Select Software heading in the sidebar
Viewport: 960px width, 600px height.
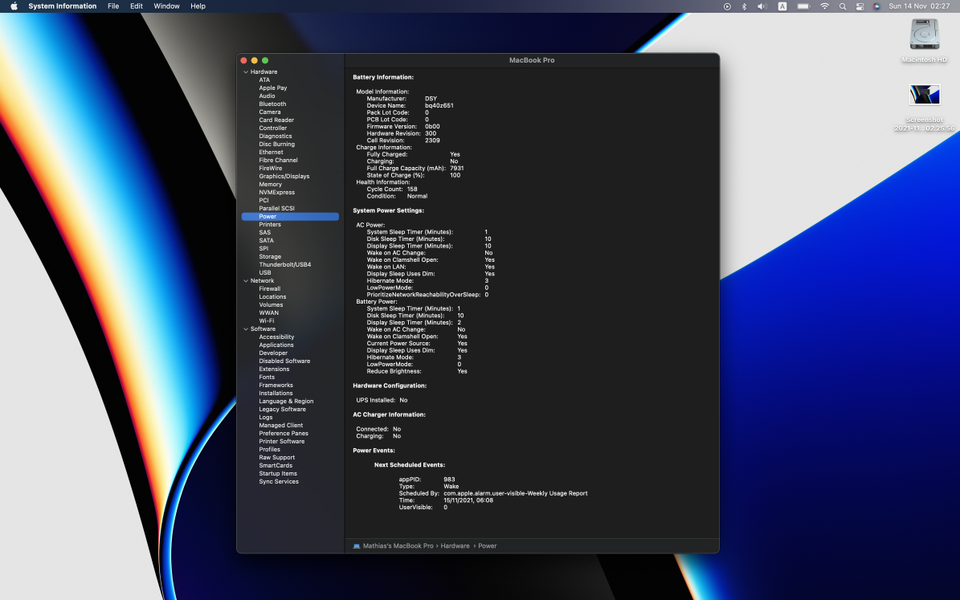click(x=263, y=329)
